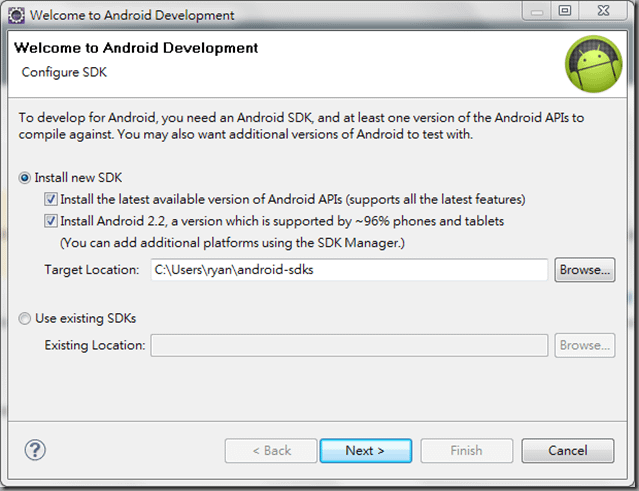Toggle the Install Android 2.2 checkbox

[x=51, y=221]
